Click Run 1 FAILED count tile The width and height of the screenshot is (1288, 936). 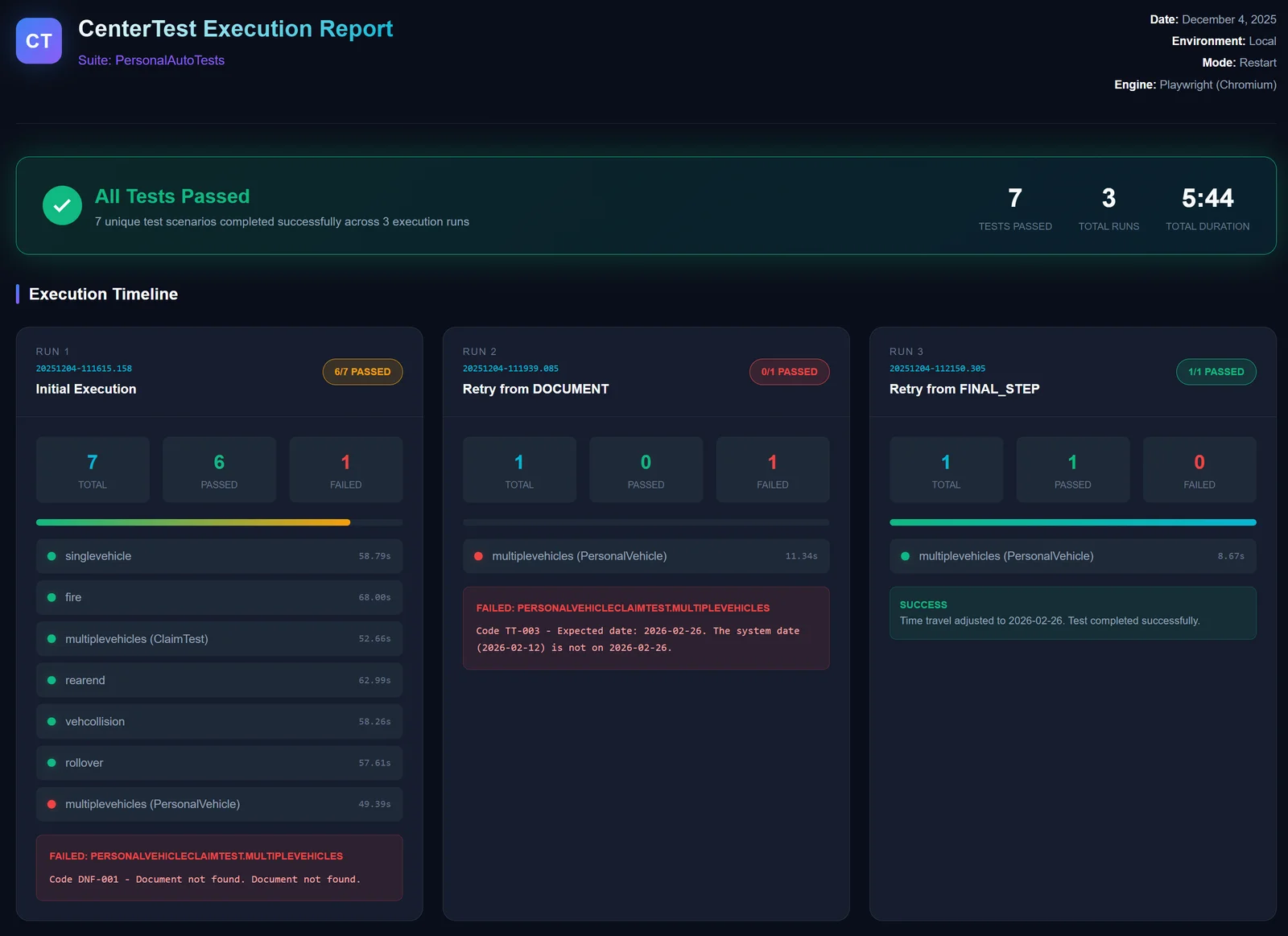coord(345,470)
